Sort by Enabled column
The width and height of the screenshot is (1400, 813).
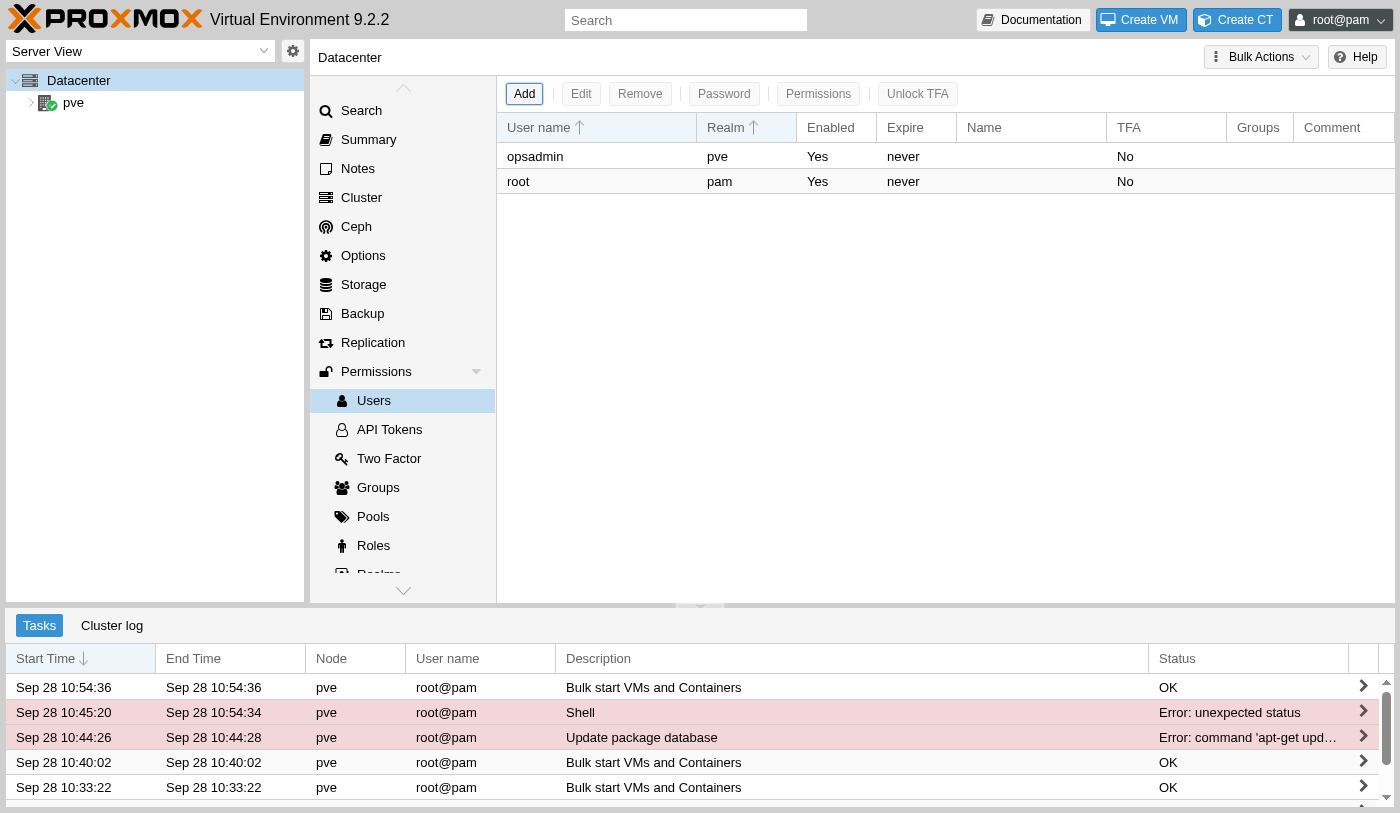click(x=837, y=128)
